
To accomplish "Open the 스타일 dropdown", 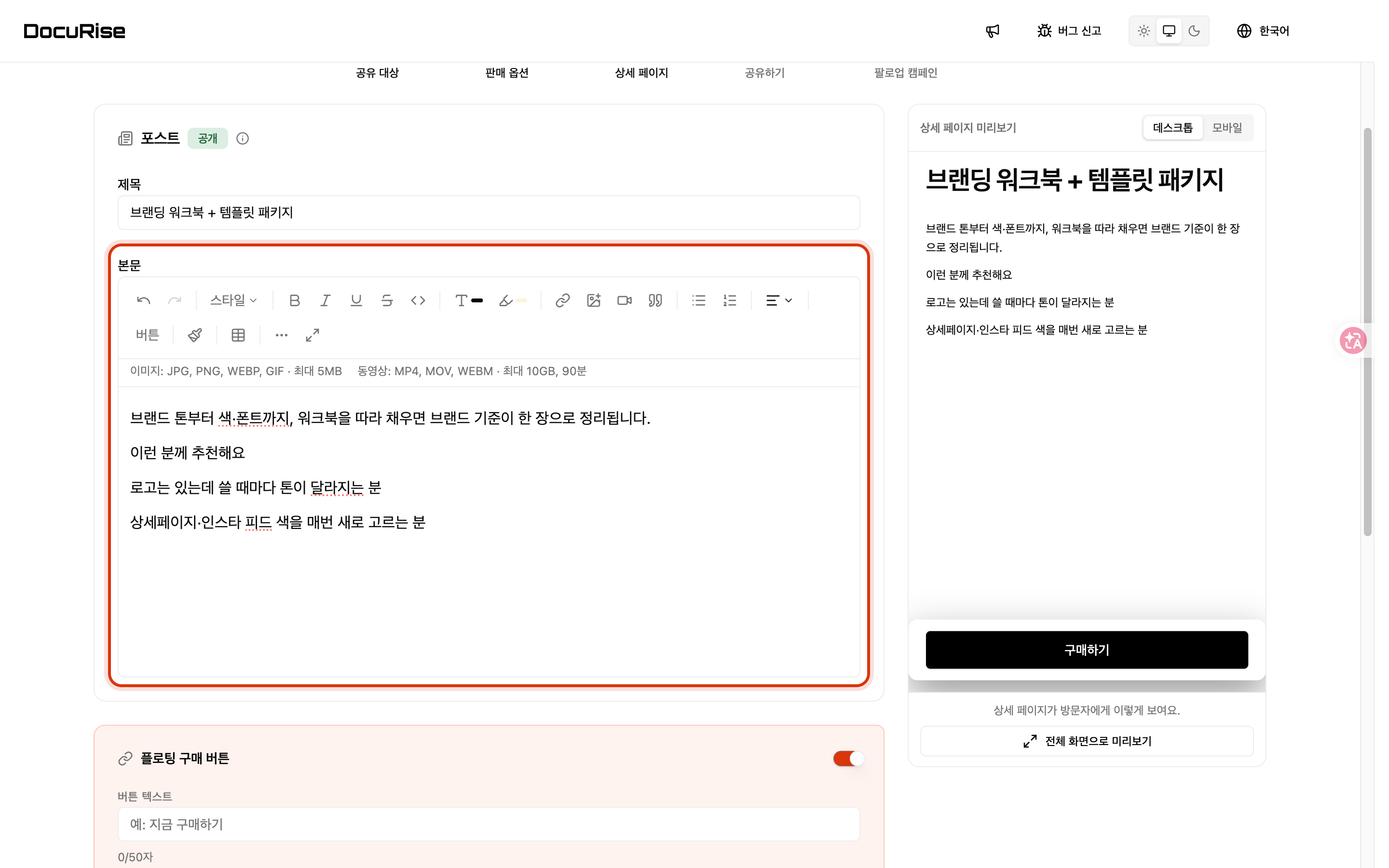I will (233, 300).
